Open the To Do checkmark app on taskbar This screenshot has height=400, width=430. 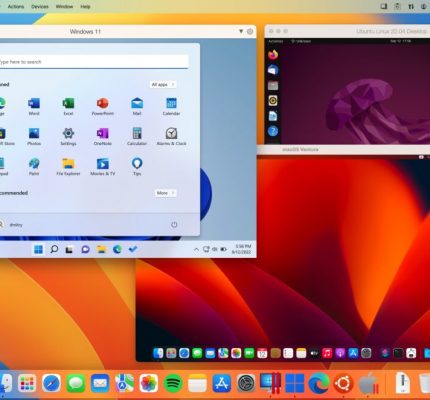click(133, 249)
